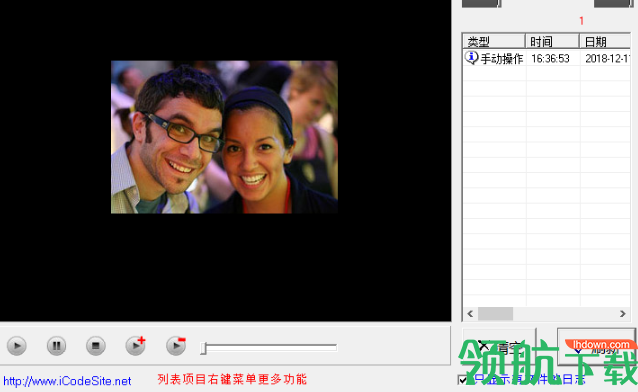
Task: Click the video preview photo of two people
Action: click(x=224, y=137)
